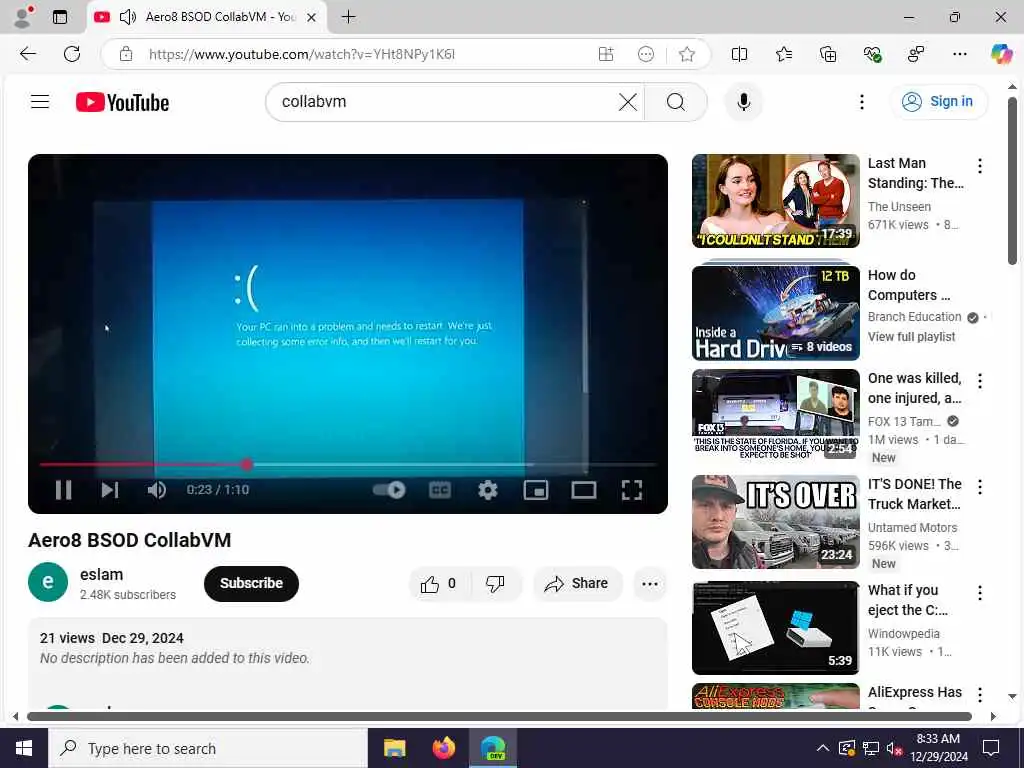Open menu for Last Man Standing video
The width and height of the screenshot is (1024, 768).
980,166
